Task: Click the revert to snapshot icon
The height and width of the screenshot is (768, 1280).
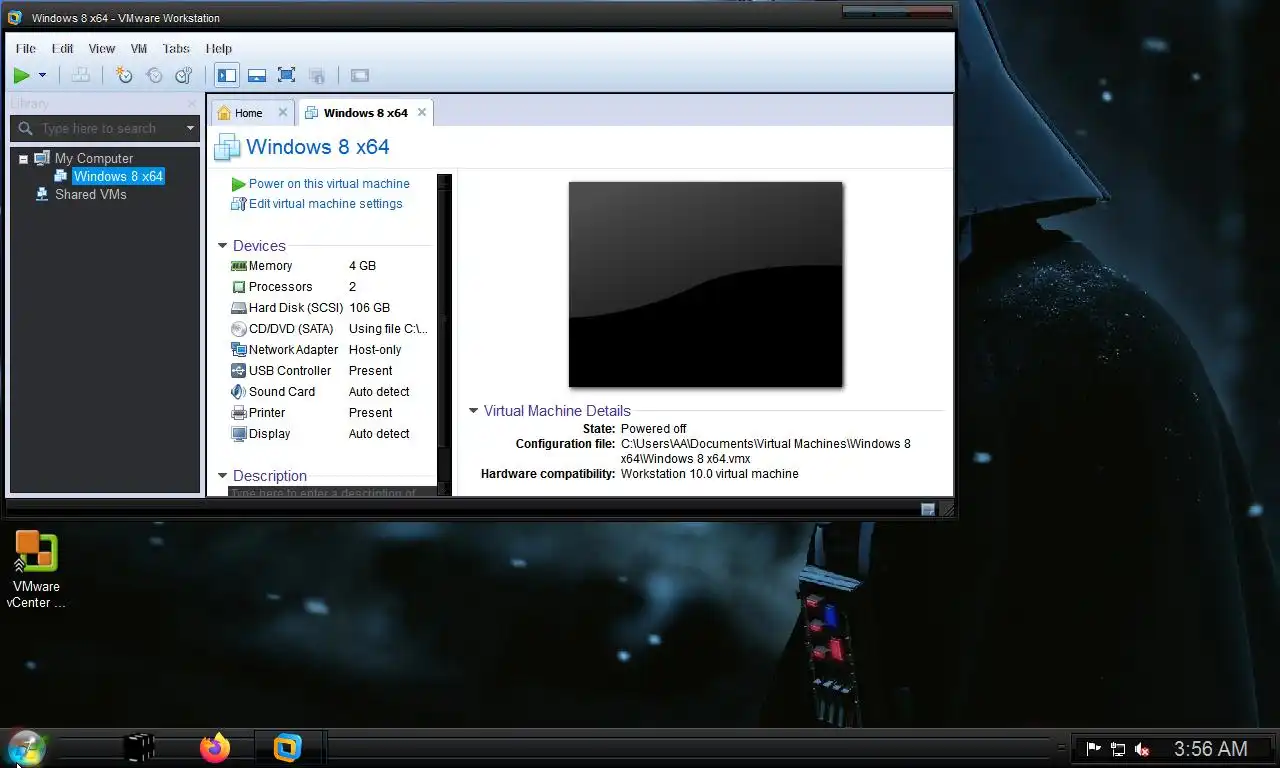Action: click(x=154, y=75)
